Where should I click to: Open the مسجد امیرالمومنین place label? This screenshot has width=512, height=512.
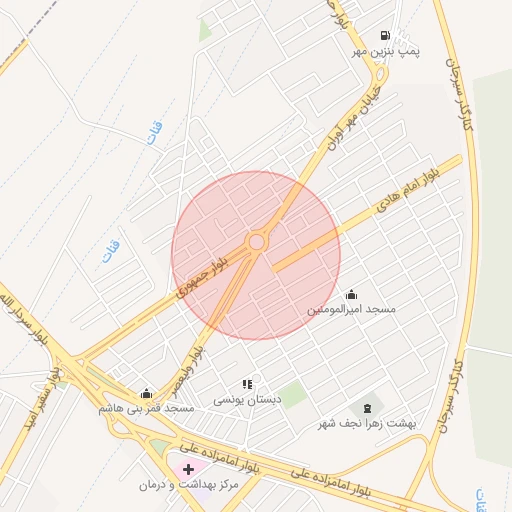[x=351, y=309]
